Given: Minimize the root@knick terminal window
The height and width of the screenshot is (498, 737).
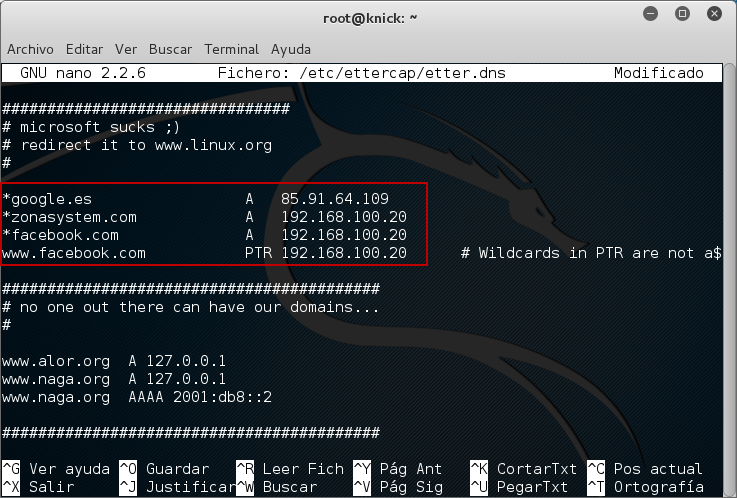Looking at the screenshot, I should (x=651, y=14).
